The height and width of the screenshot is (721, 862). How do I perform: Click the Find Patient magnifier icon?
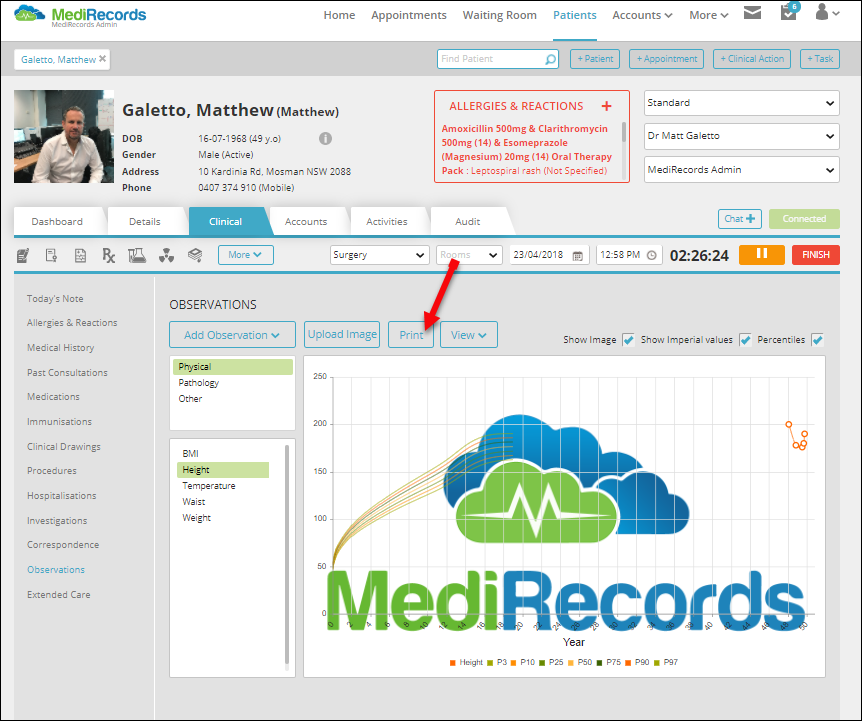[x=550, y=59]
